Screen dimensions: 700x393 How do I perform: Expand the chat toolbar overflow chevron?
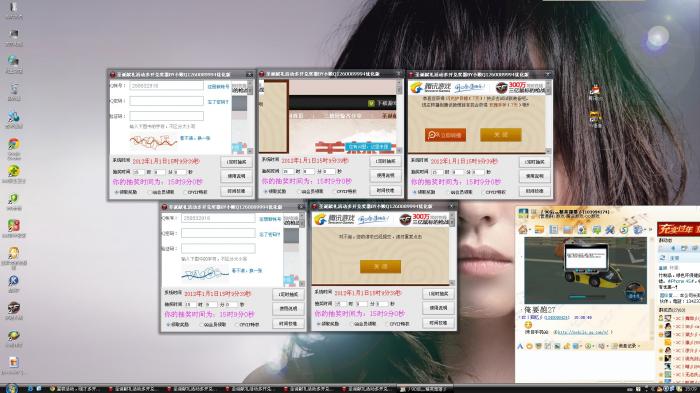[x=650, y=230]
